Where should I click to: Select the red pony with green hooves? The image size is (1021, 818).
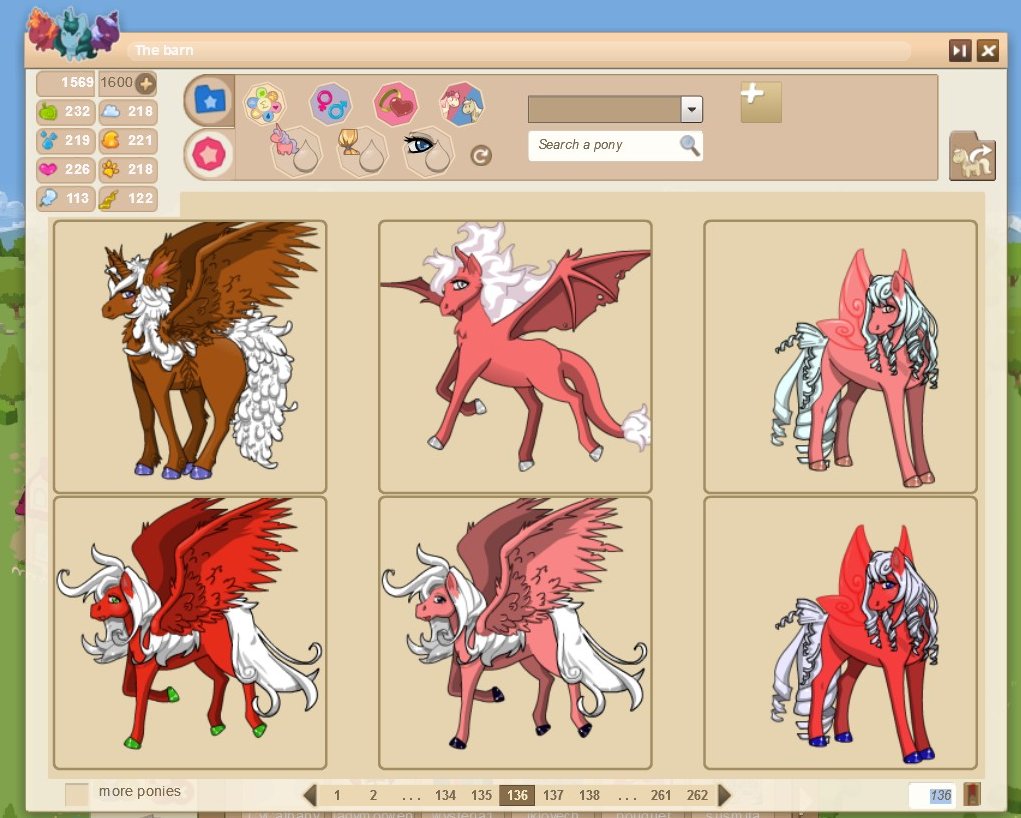coord(190,633)
